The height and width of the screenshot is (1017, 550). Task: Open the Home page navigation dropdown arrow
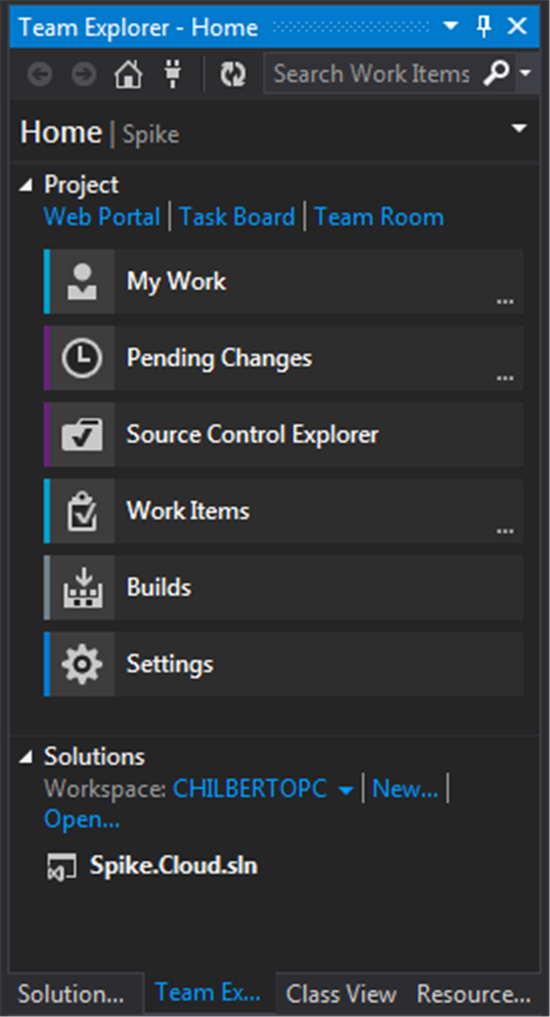(519, 128)
